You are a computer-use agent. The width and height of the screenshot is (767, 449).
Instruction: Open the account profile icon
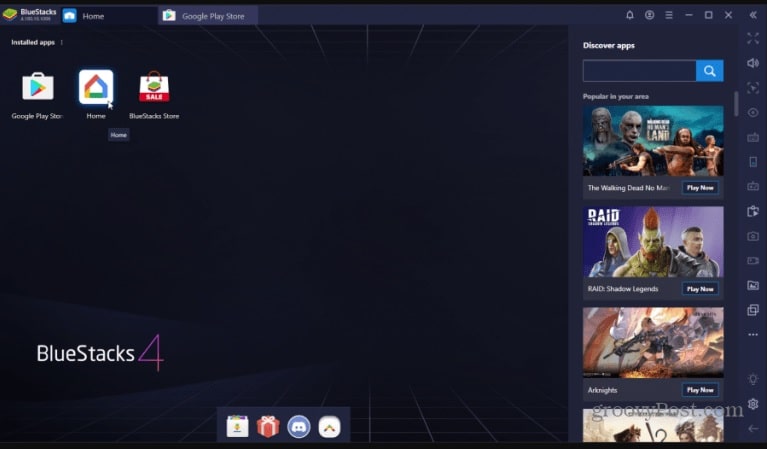pos(650,15)
